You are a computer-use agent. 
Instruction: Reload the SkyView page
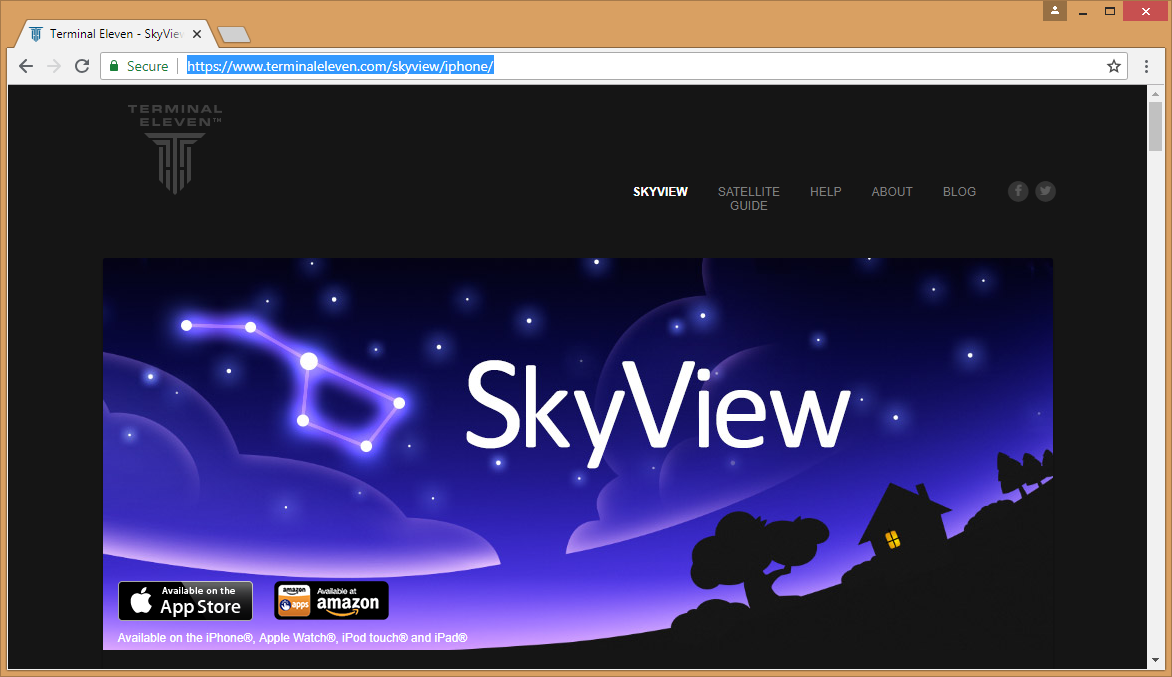pyautogui.click(x=82, y=67)
